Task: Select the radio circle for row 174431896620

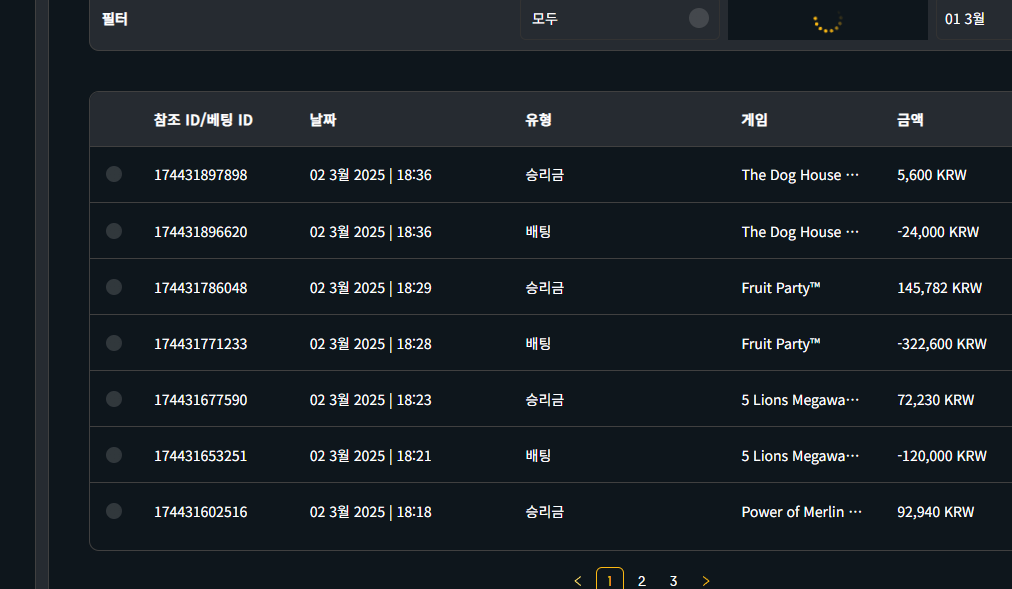Action: (x=114, y=231)
